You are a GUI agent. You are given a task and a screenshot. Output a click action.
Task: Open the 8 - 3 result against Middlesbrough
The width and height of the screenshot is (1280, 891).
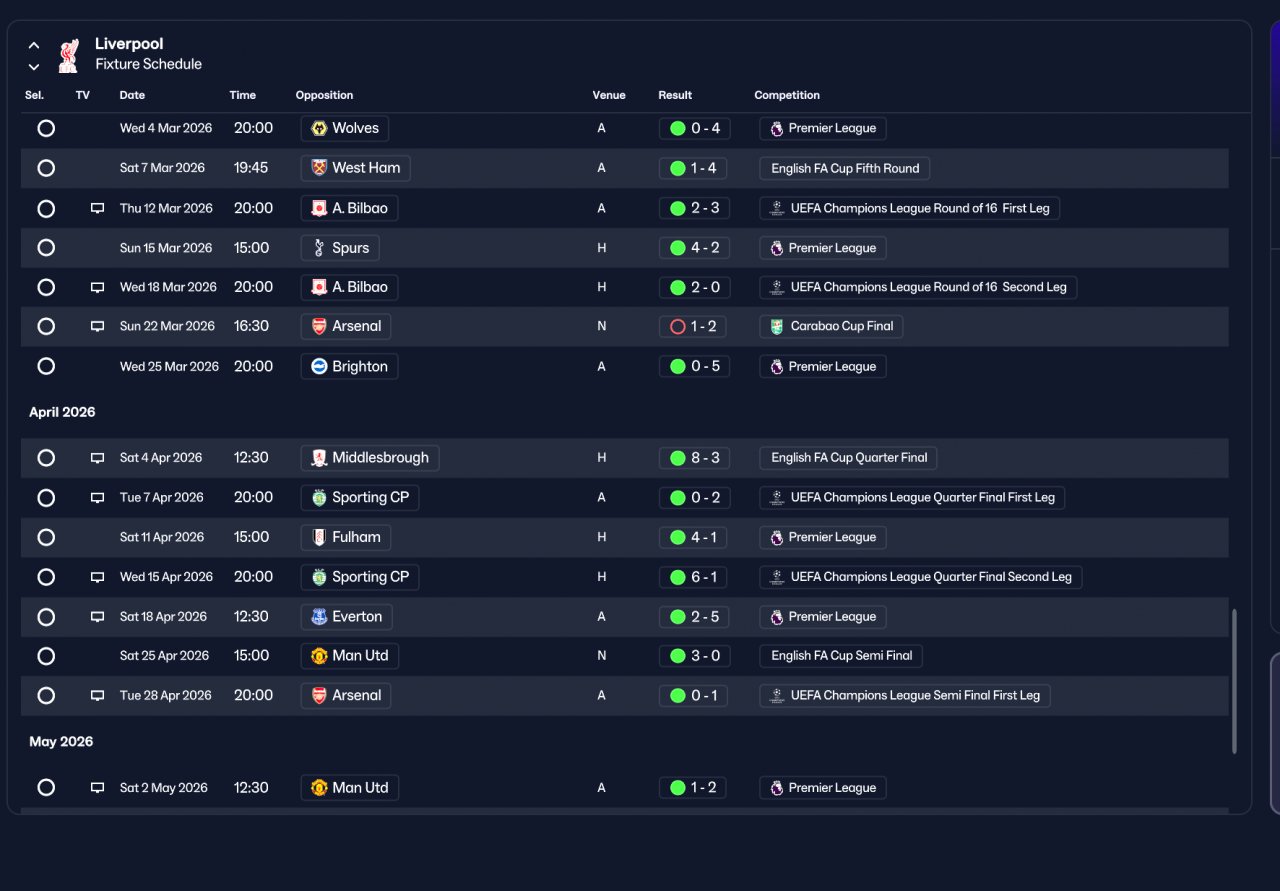pos(694,458)
